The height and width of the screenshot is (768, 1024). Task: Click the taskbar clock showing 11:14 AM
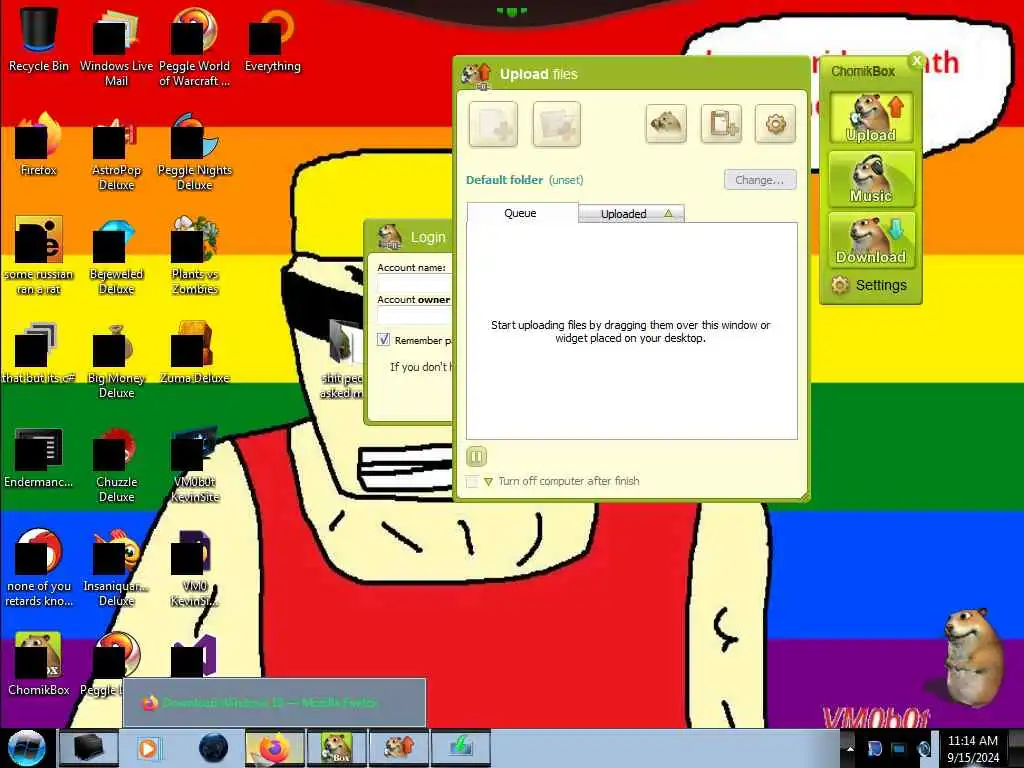point(972,748)
